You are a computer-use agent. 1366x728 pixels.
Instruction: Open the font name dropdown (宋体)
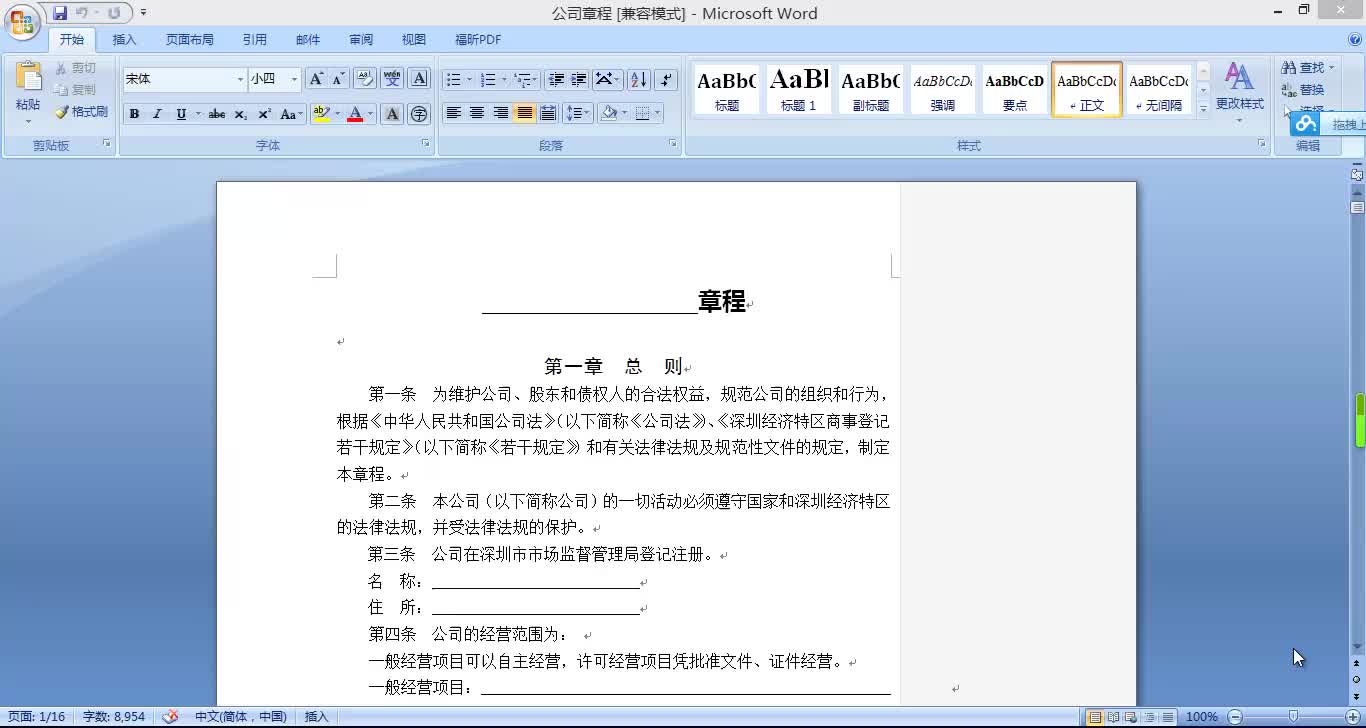coord(240,79)
